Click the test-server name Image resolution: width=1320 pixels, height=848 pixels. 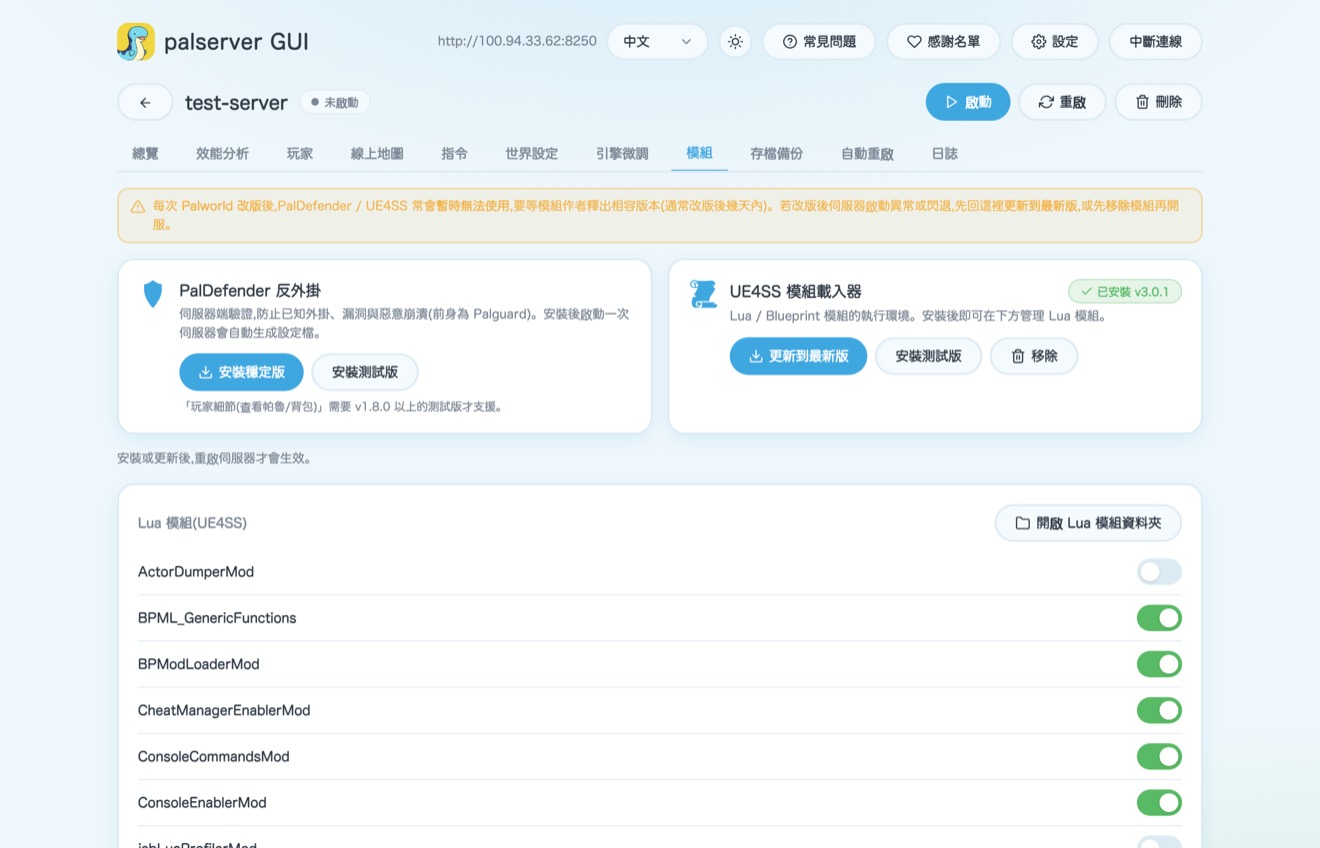236,102
